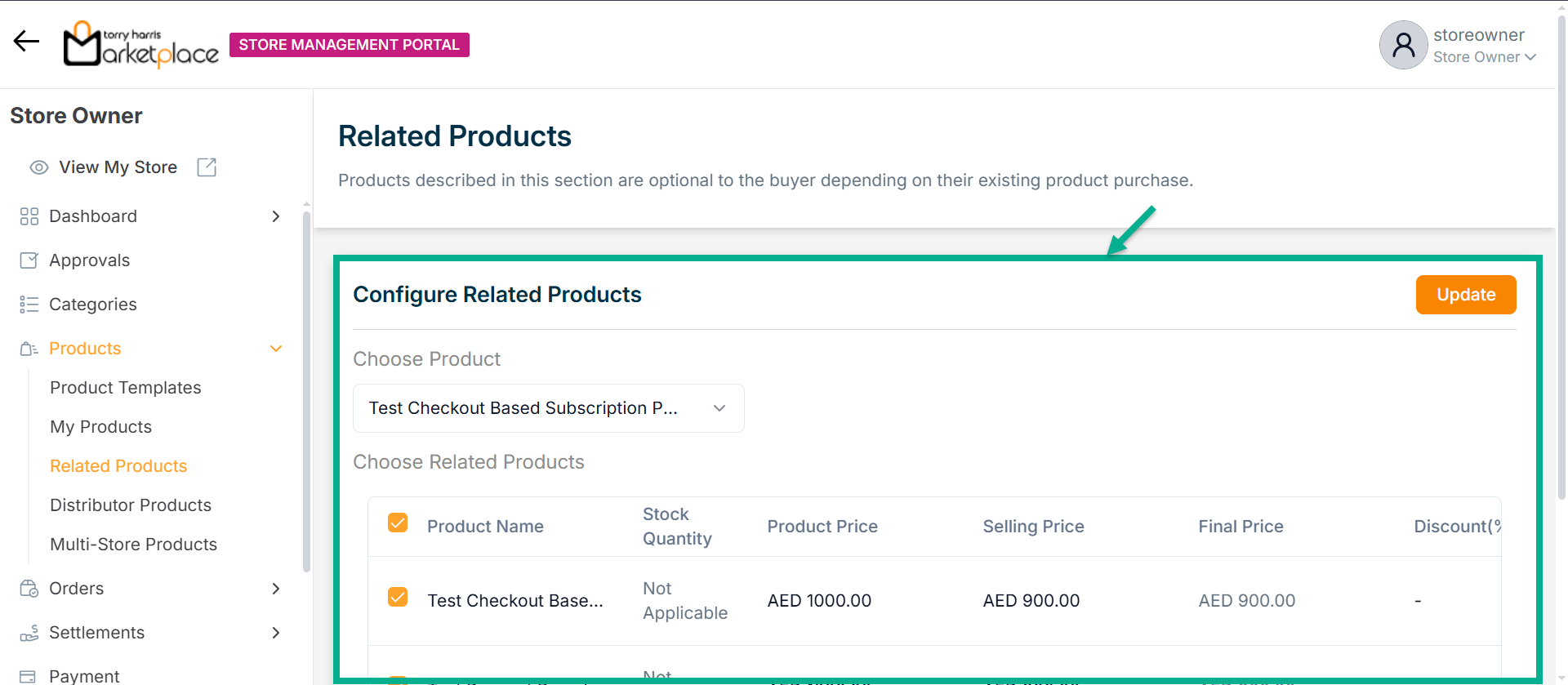
Task: Click the sidebar vertical scrollbar
Action: pyautogui.click(x=306, y=392)
